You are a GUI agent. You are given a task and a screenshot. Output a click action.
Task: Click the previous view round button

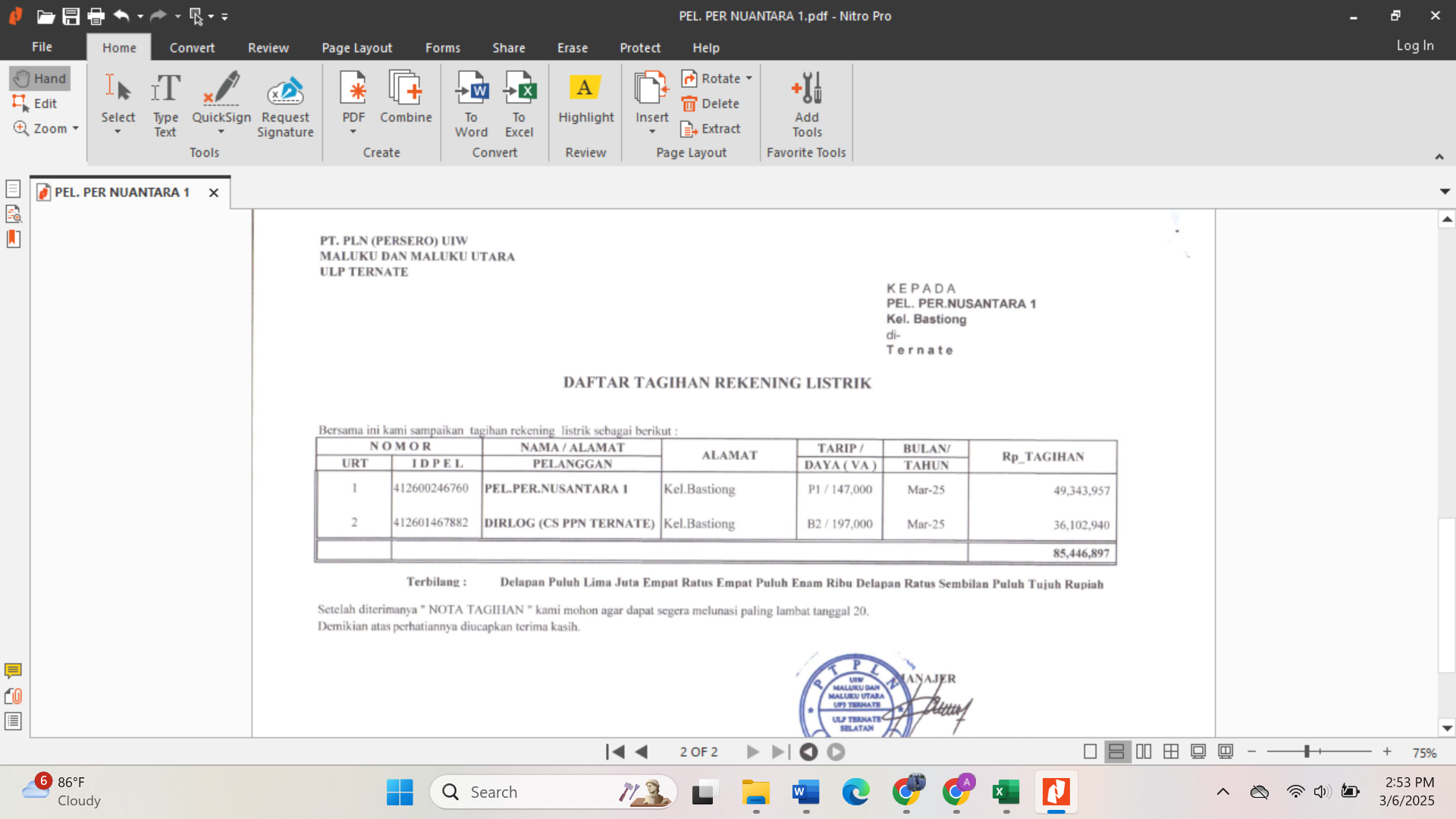(808, 752)
